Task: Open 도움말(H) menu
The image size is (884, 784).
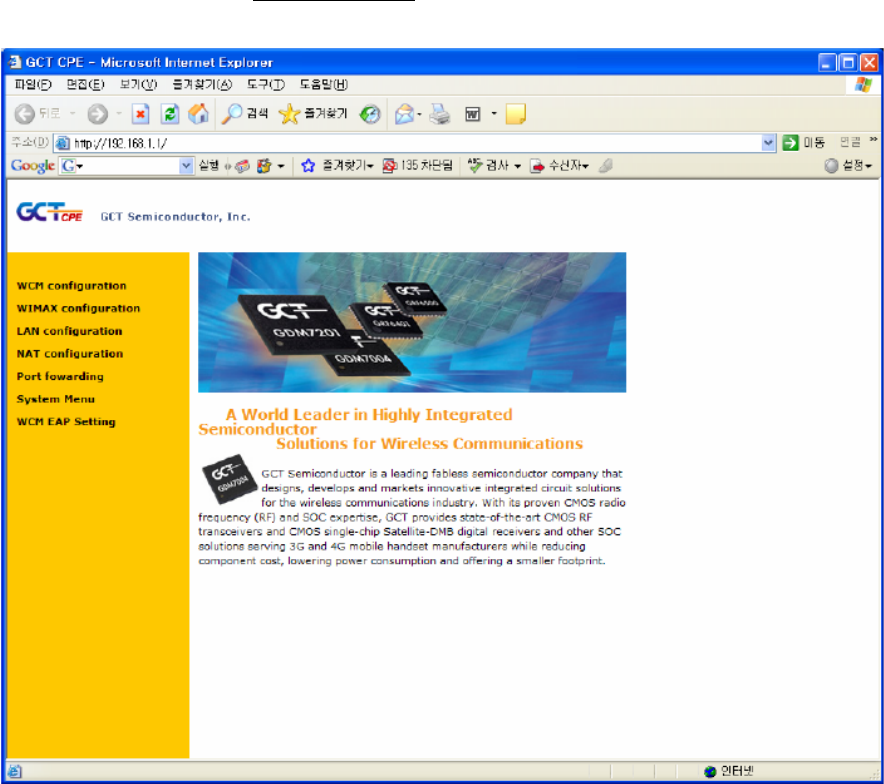Action: pyautogui.click(x=323, y=85)
